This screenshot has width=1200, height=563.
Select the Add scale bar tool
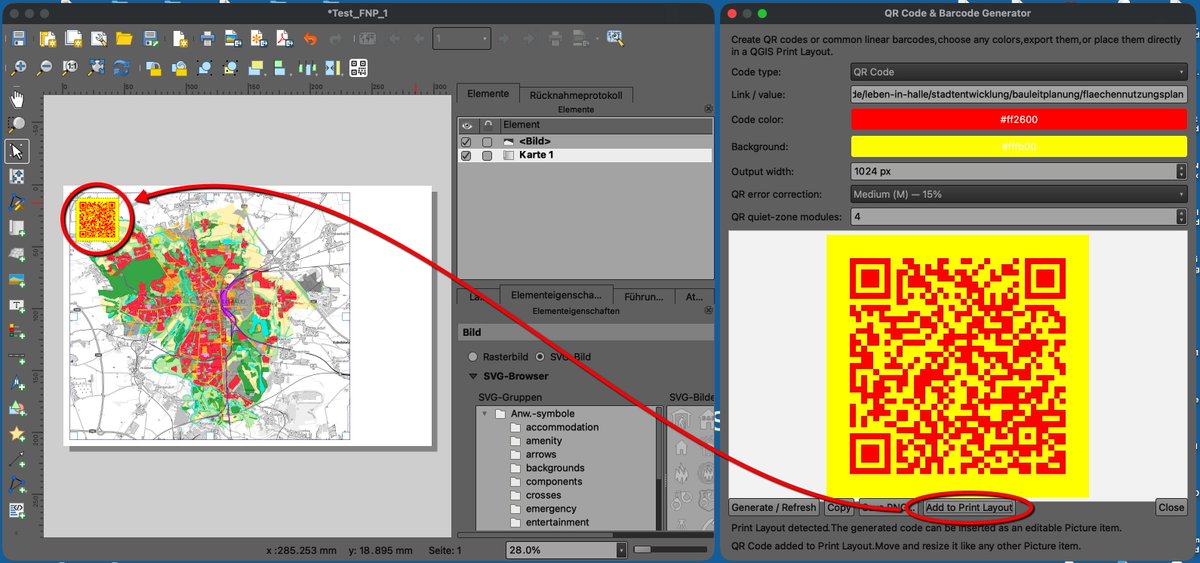(17, 357)
